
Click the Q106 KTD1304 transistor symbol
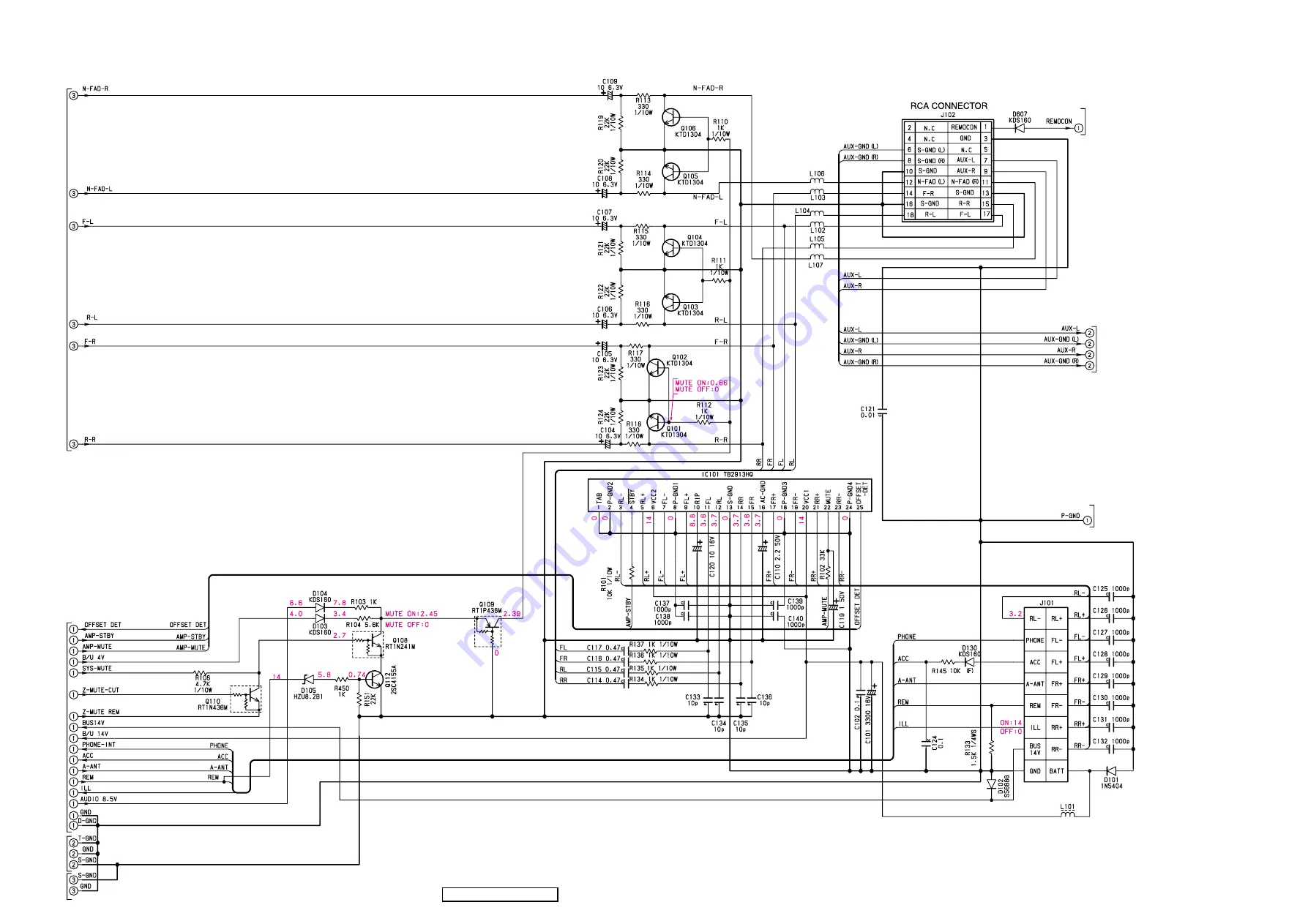(670, 117)
